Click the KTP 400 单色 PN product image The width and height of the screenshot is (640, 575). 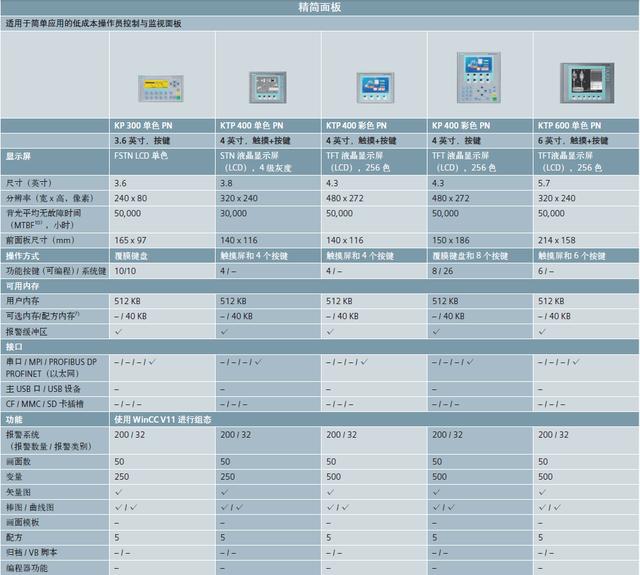pyautogui.click(x=268, y=87)
